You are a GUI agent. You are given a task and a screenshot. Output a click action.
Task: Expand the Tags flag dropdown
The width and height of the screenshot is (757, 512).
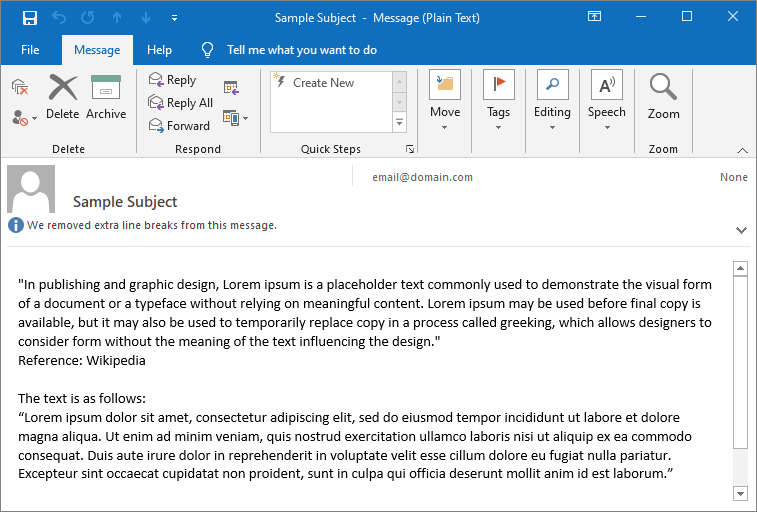[498, 100]
